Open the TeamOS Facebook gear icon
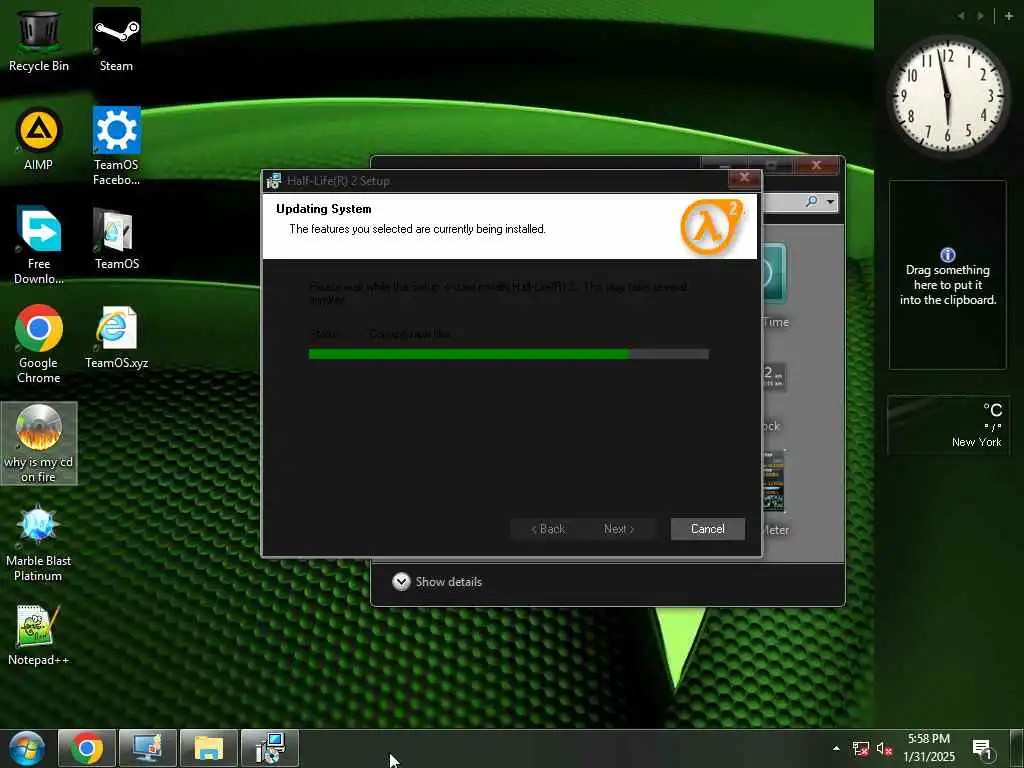This screenshot has width=1024, height=768. pyautogui.click(x=116, y=145)
